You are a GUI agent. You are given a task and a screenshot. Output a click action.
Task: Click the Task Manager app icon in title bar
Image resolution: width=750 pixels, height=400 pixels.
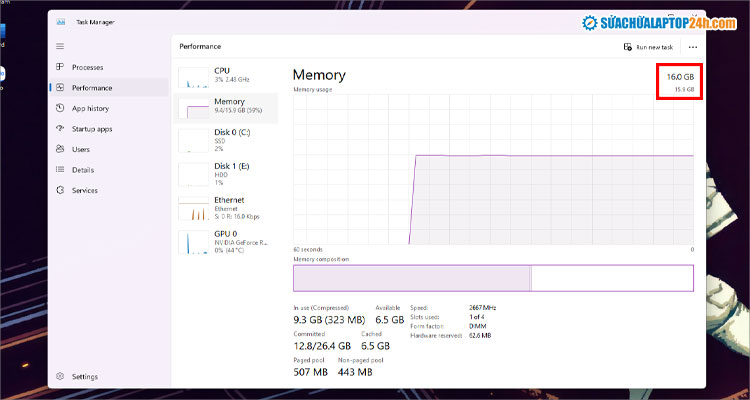tap(61, 20)
